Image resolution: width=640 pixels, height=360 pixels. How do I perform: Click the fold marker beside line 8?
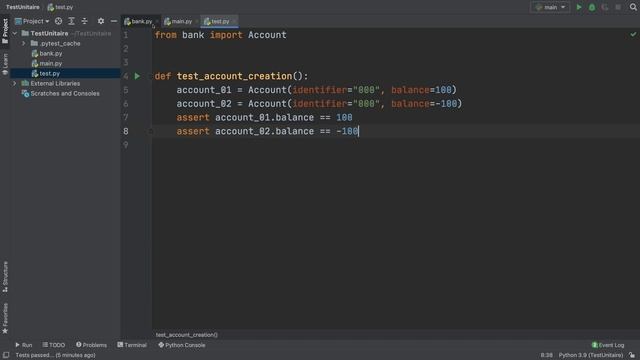(150, 131)
